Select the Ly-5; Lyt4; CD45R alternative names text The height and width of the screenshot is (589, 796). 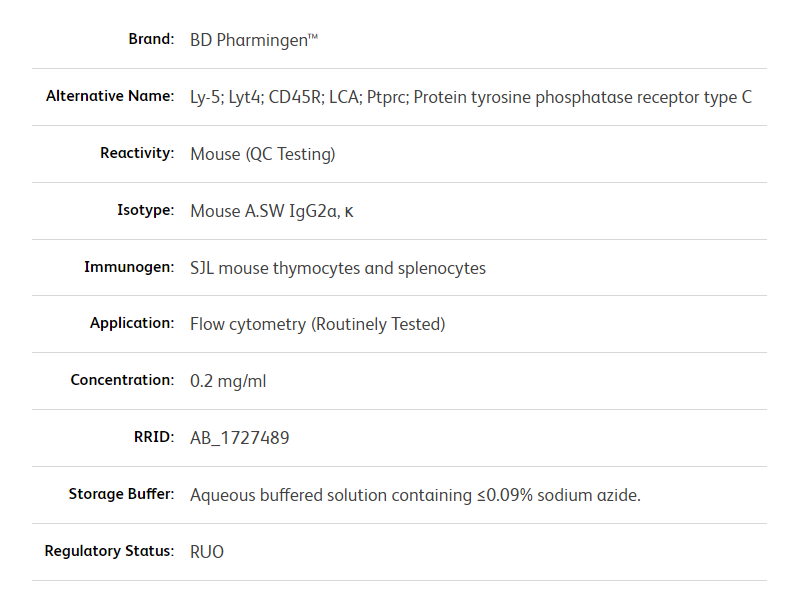click(x=470, y=97)
